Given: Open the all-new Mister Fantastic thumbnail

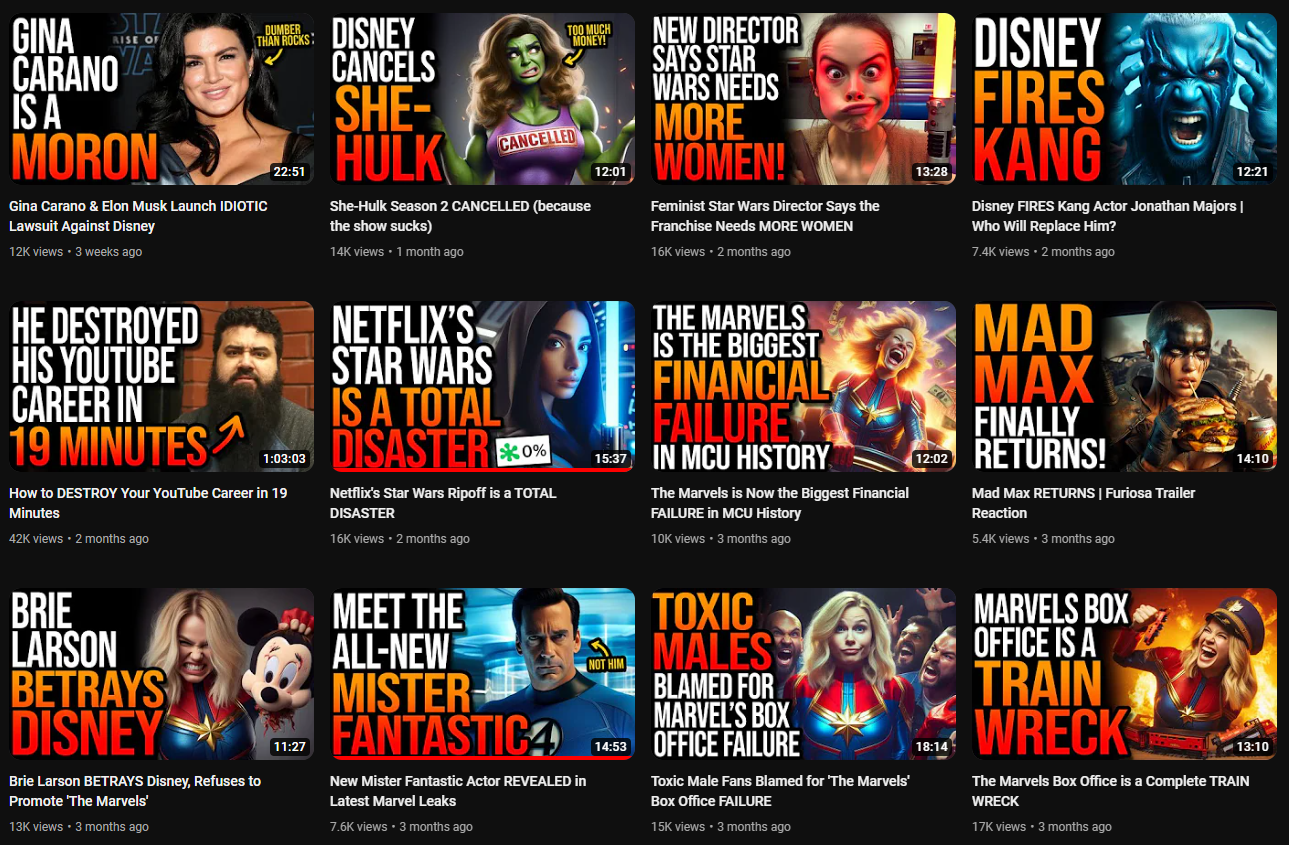Looking at the screenshot, I should [482, 674].
